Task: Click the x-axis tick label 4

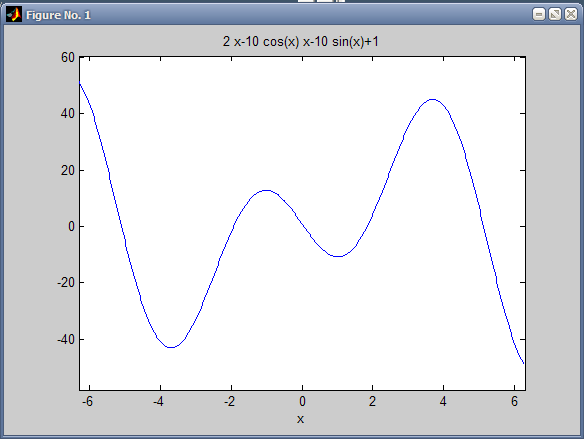Action: tap(443, 401)
